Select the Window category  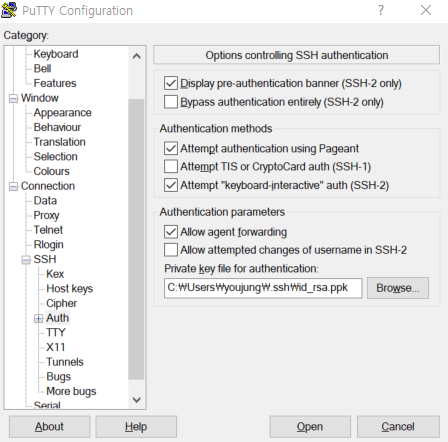[x=40, y=98]
